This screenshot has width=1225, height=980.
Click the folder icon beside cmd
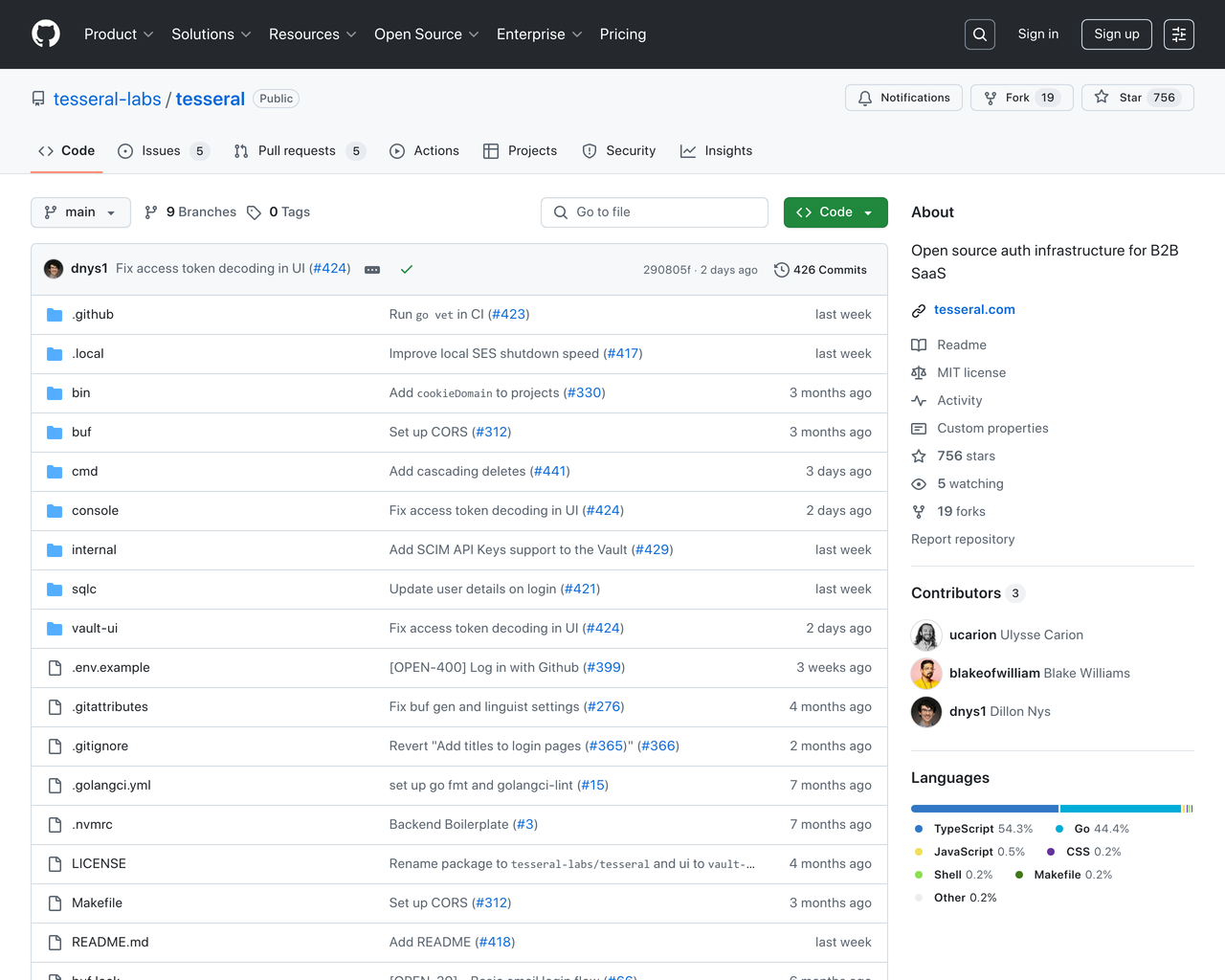pyautogui.click(x=55, y=472)
